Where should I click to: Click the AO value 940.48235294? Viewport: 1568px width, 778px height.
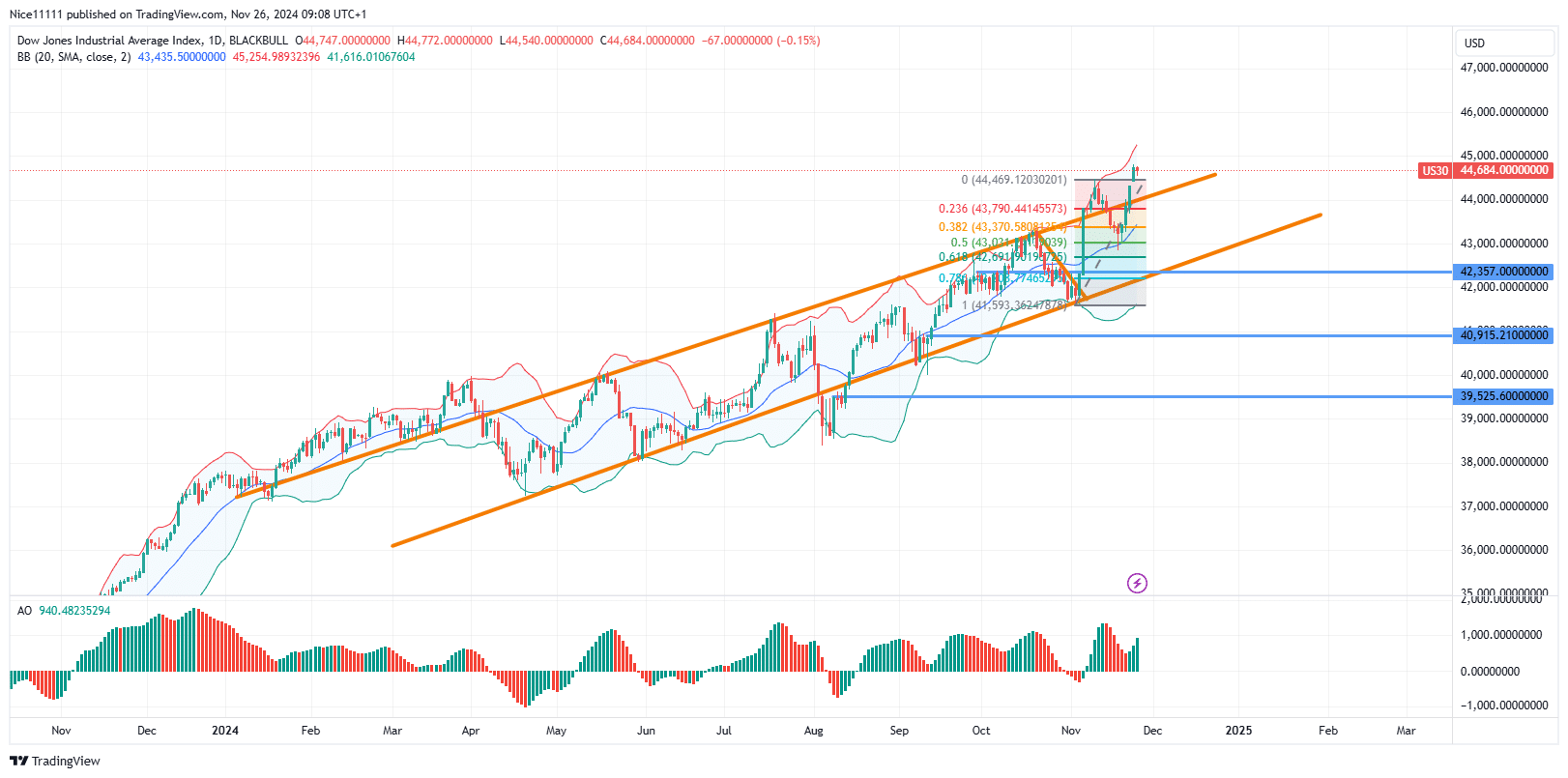74,611
